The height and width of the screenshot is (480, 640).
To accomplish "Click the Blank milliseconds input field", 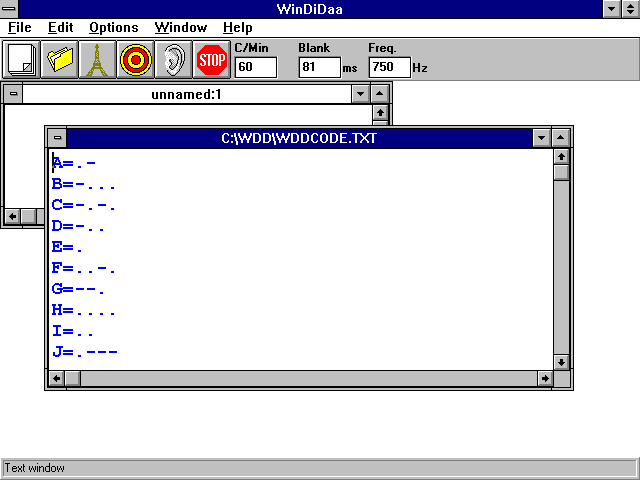I will (319, 67).
